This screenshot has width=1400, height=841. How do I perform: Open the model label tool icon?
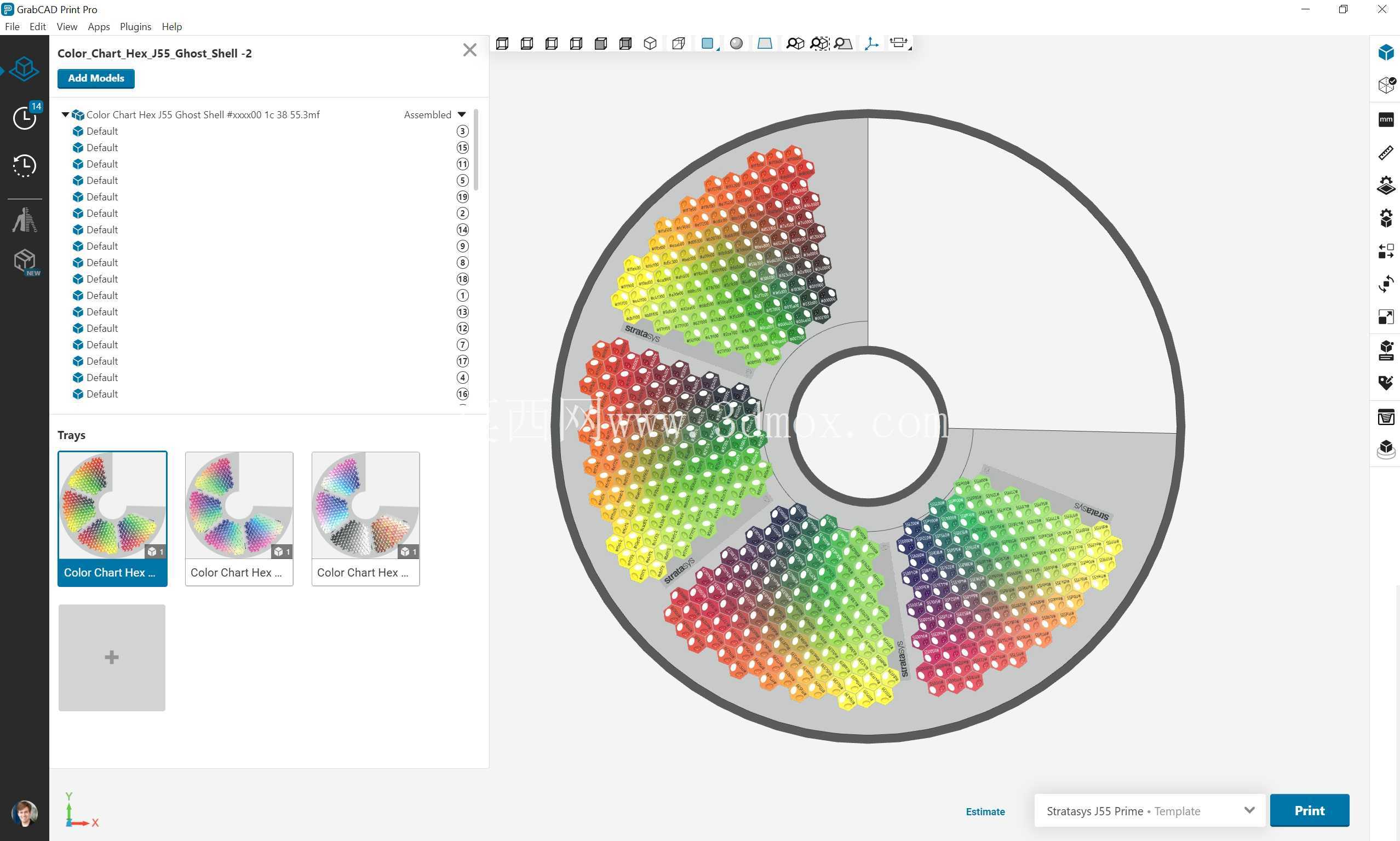1386,351
